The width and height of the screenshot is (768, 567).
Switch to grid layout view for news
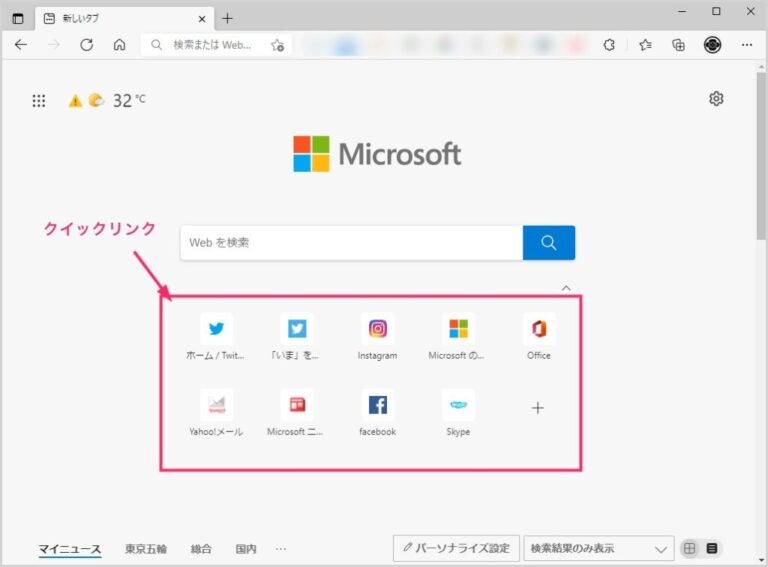pos(689,549)
